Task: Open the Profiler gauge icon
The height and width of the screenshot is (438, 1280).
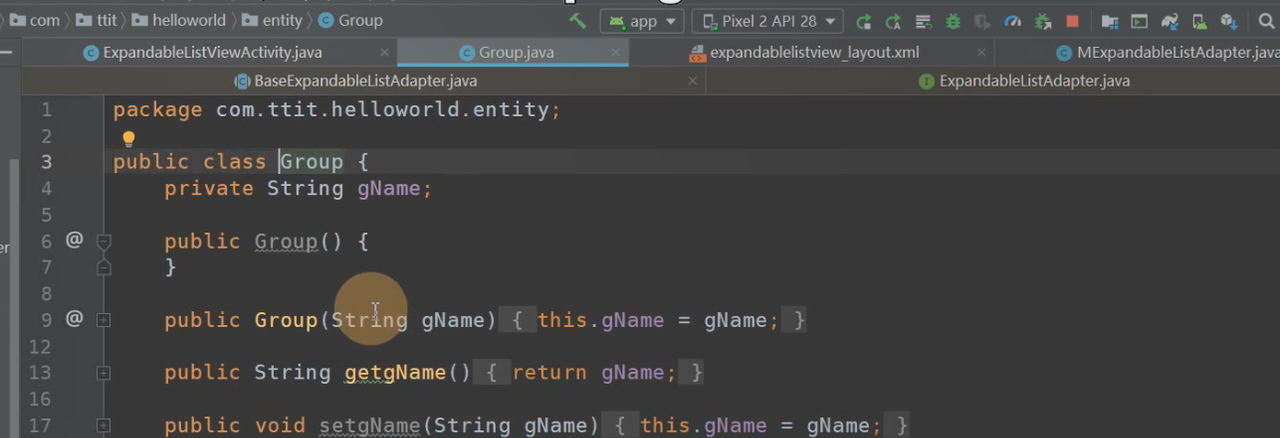Action: click(x=1013, y=21)
